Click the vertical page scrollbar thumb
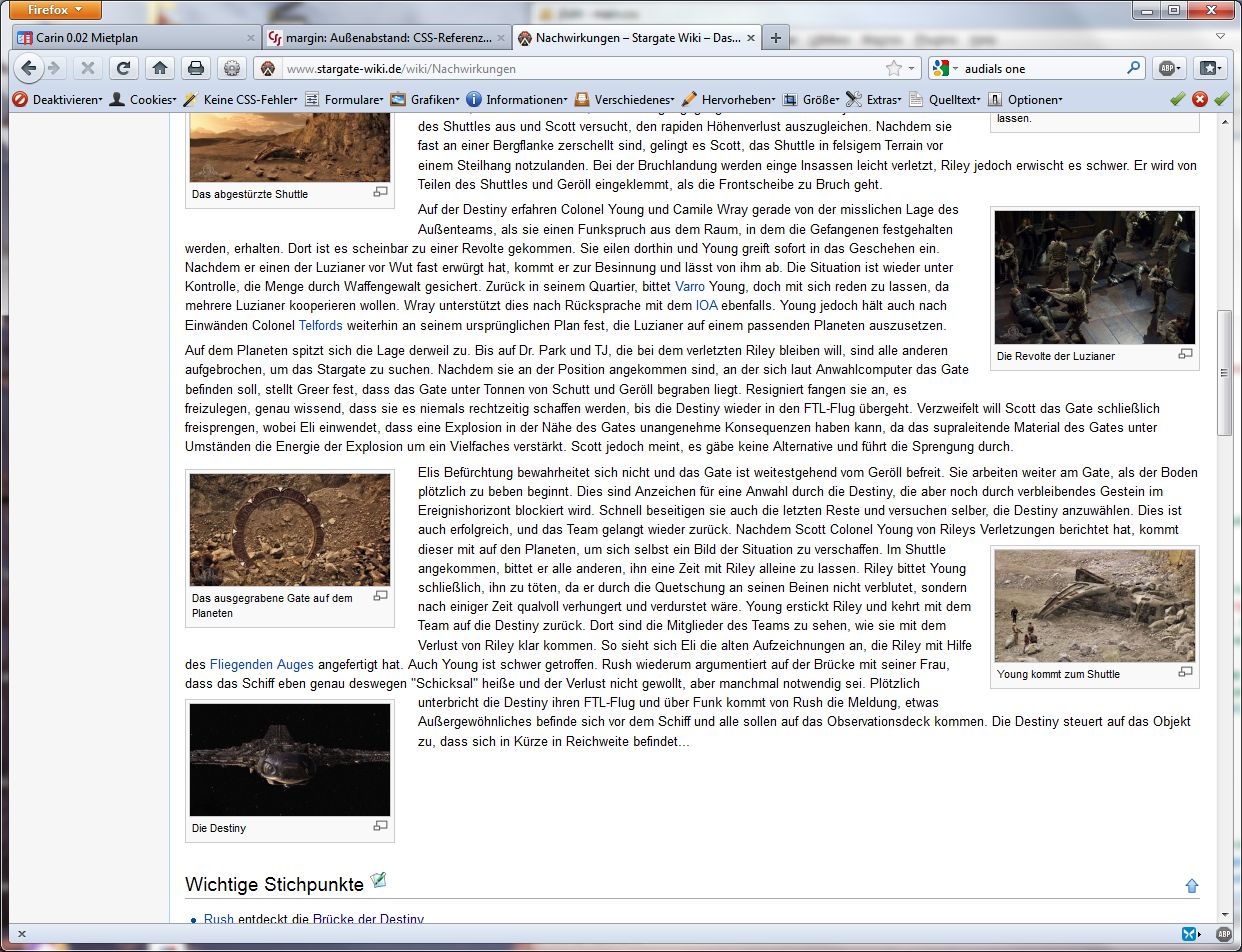1242x952 pixels. [1224, 372]
